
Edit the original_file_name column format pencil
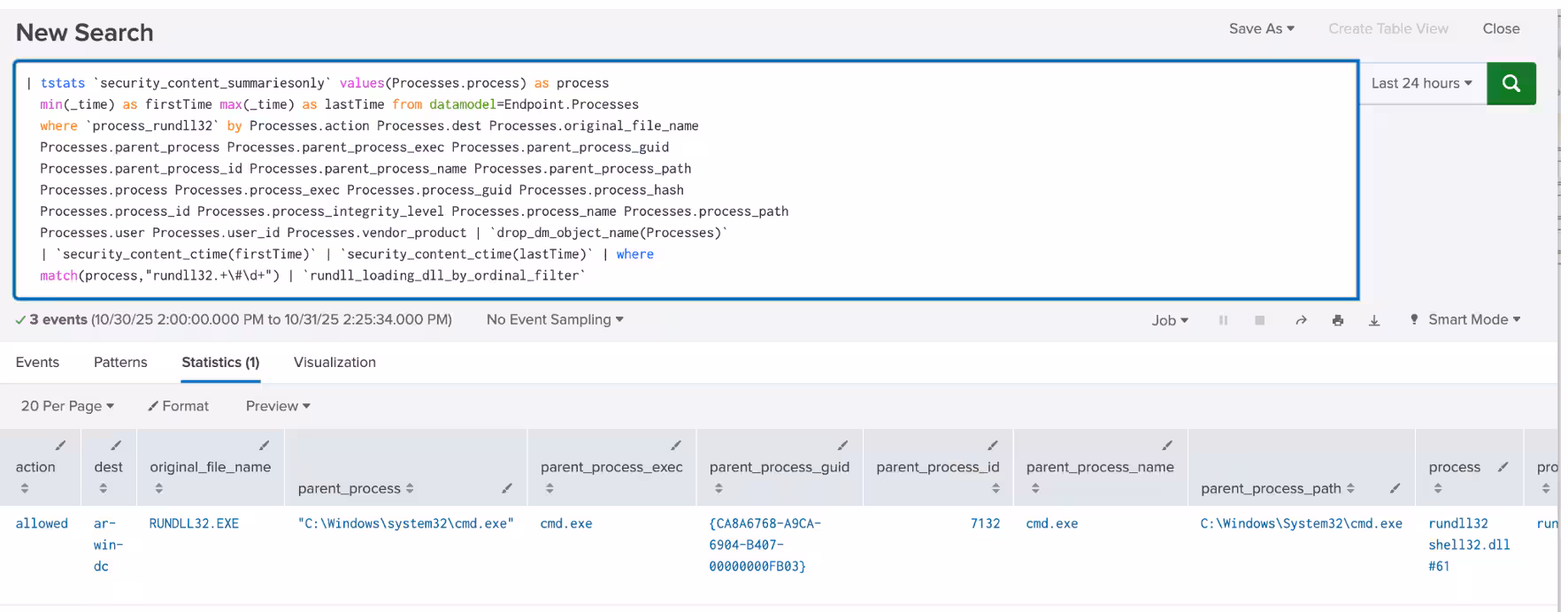264,445
